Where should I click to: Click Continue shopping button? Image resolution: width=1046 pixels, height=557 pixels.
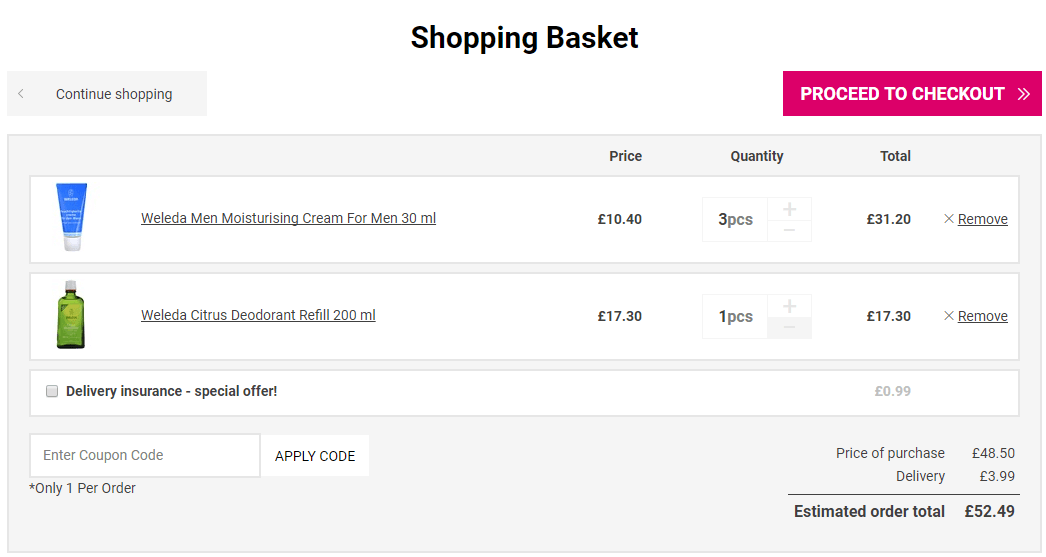[x=107, y=93]
